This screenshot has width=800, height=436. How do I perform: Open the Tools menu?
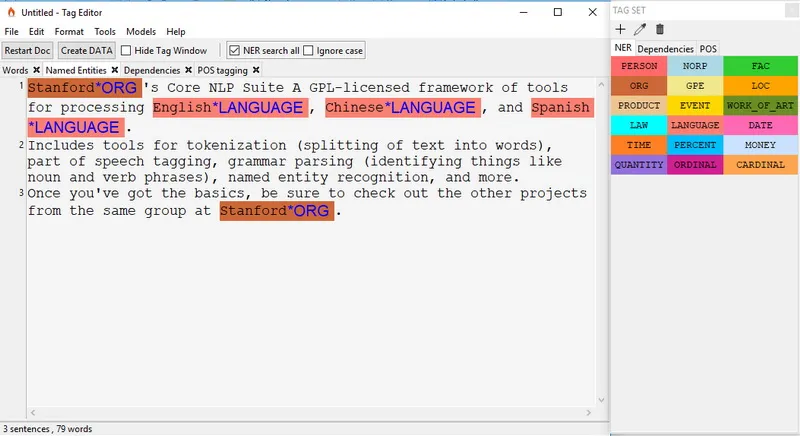(105, 32)
